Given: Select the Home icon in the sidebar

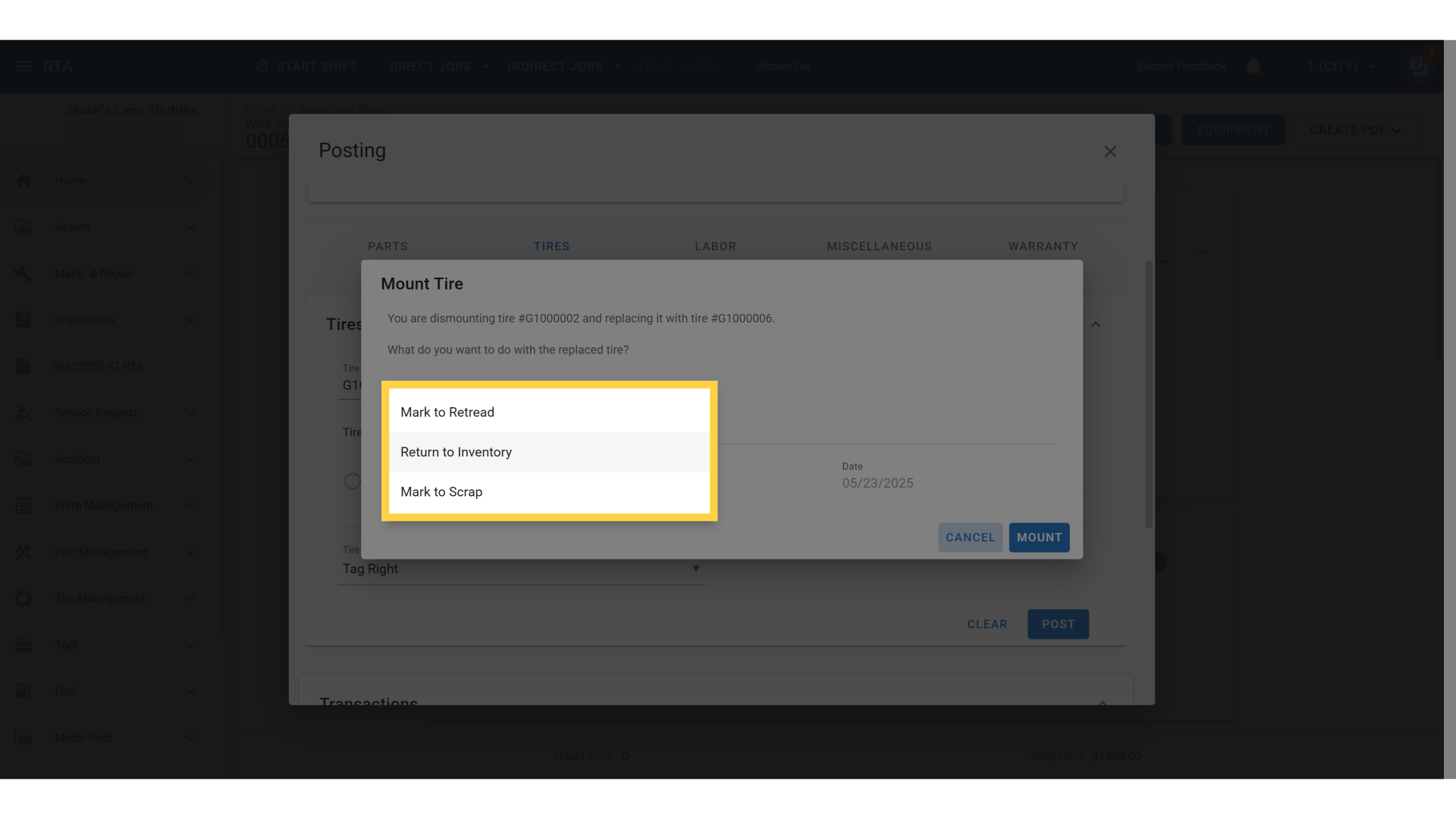Looking at the screenshot, I should [x=24, y=180].
